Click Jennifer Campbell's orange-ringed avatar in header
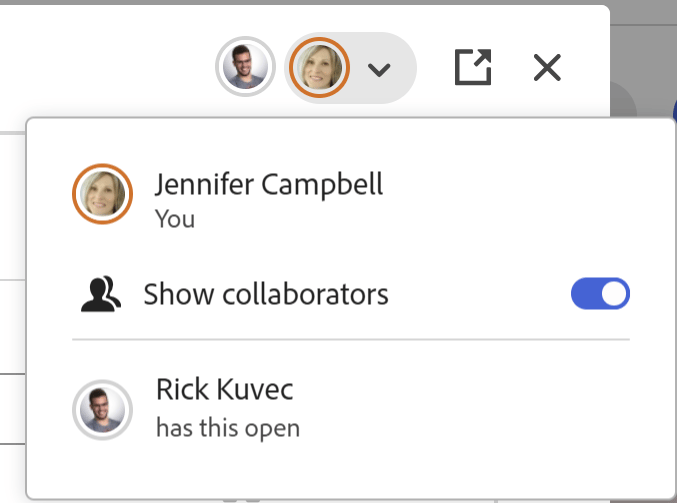The image size is (677, 503). coord(318,68)
